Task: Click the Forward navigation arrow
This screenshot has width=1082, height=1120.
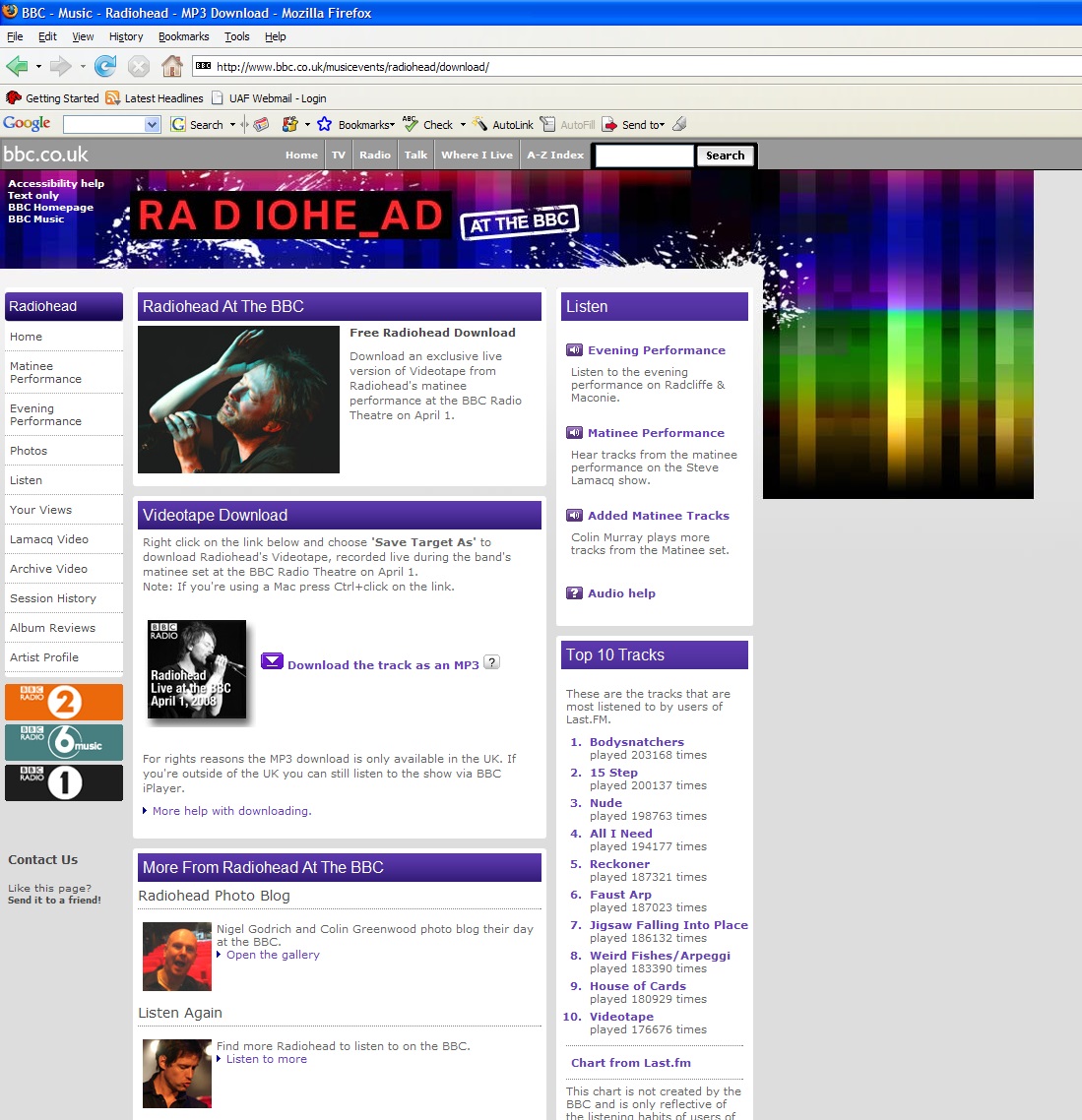Action: pyautogui.click(x=60, y=66)
